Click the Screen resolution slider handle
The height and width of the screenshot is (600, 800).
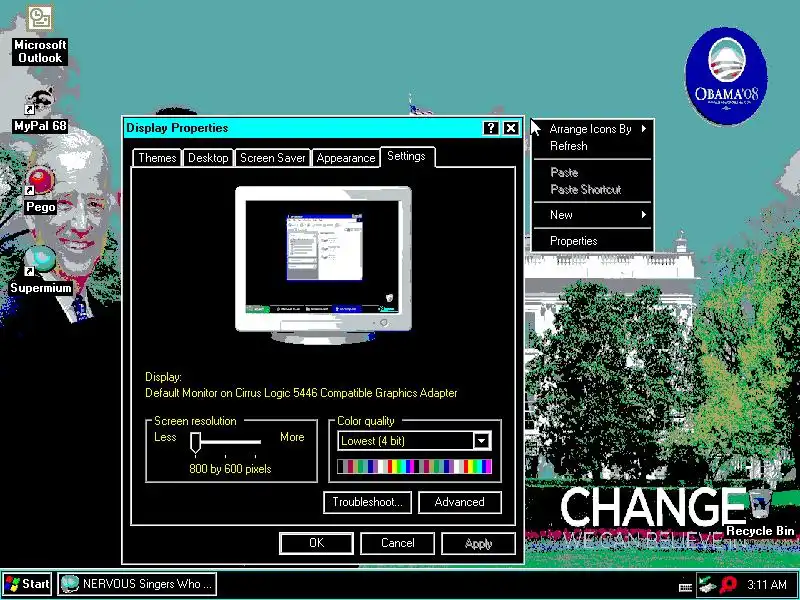[x=195, y=442]
